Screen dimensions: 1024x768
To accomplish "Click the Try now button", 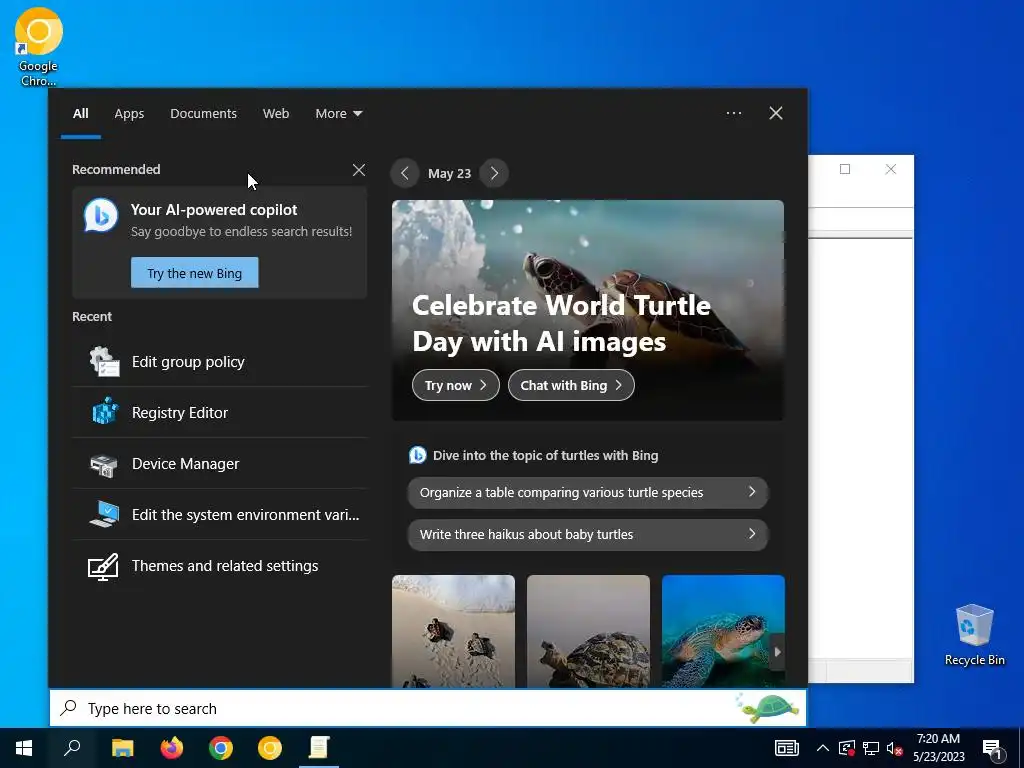I will pos(456,385).
